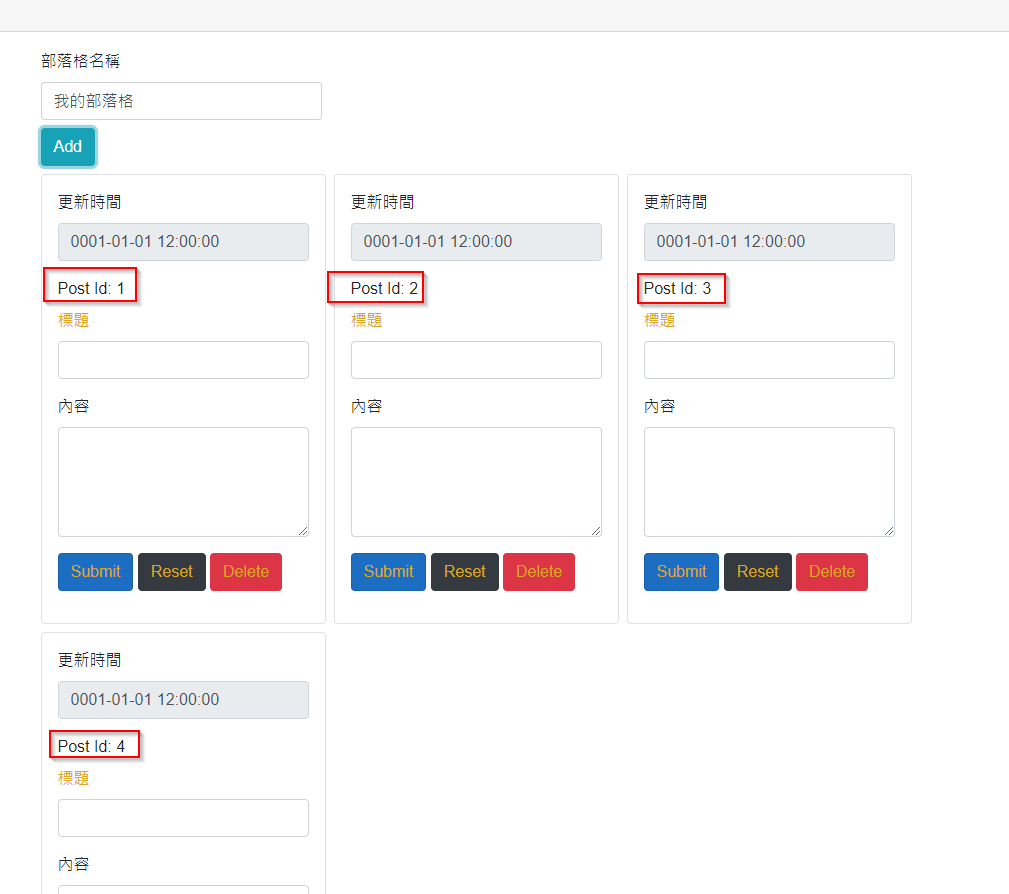Image resolution: width=1009 pixels, height=894 pixels.
Task: Click Reset in Post Id 3 card
Action: click(757, 572)
